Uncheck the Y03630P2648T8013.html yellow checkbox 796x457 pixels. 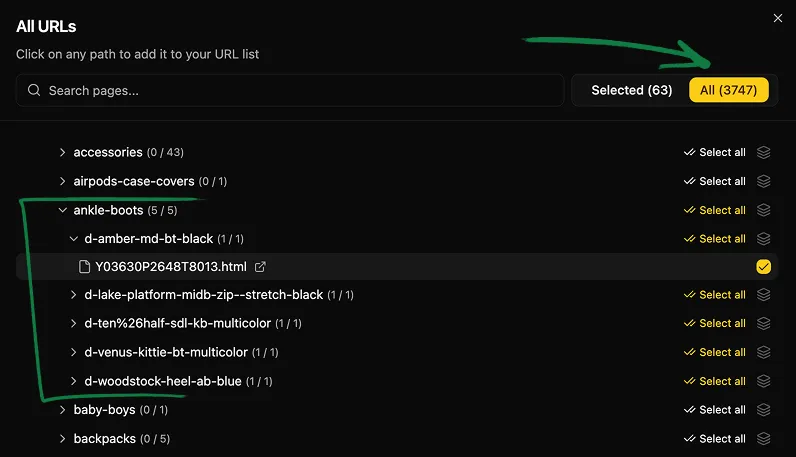pyautogui.click(x=764, y=267)
